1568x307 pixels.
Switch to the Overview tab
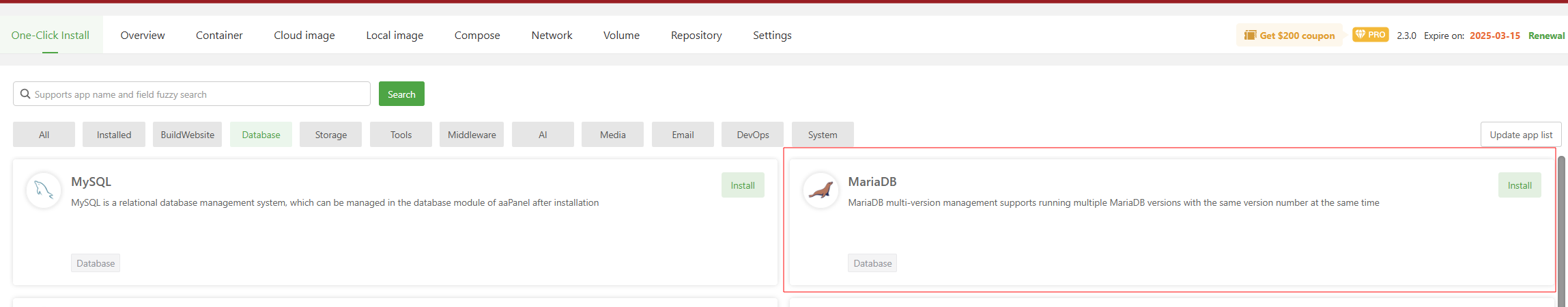(143, 35)
